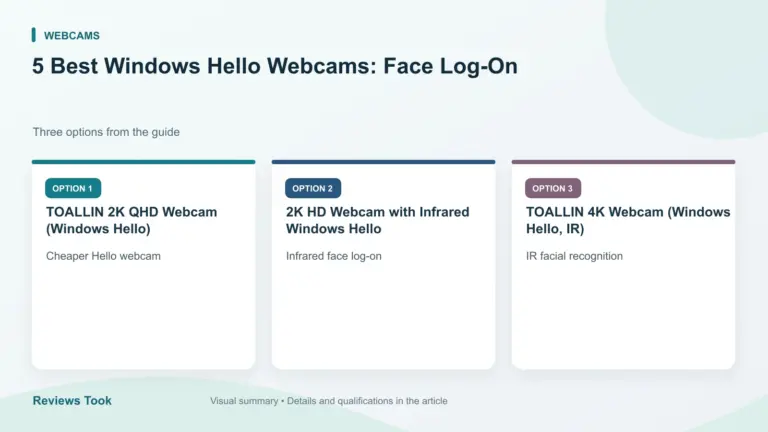
Task: Click the 'Infrared face log-on' description
Action: 334,256
